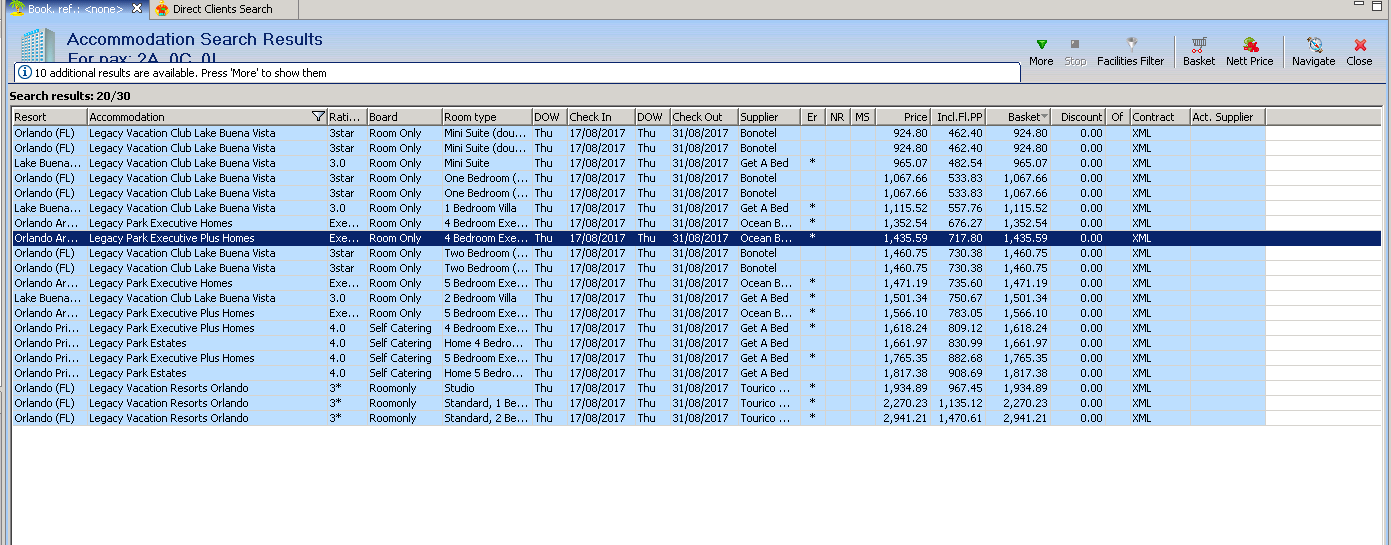Viewport: 1391px width, 545px height.
Task: Close the search results via the Close button
Action: coord(1359,52)
